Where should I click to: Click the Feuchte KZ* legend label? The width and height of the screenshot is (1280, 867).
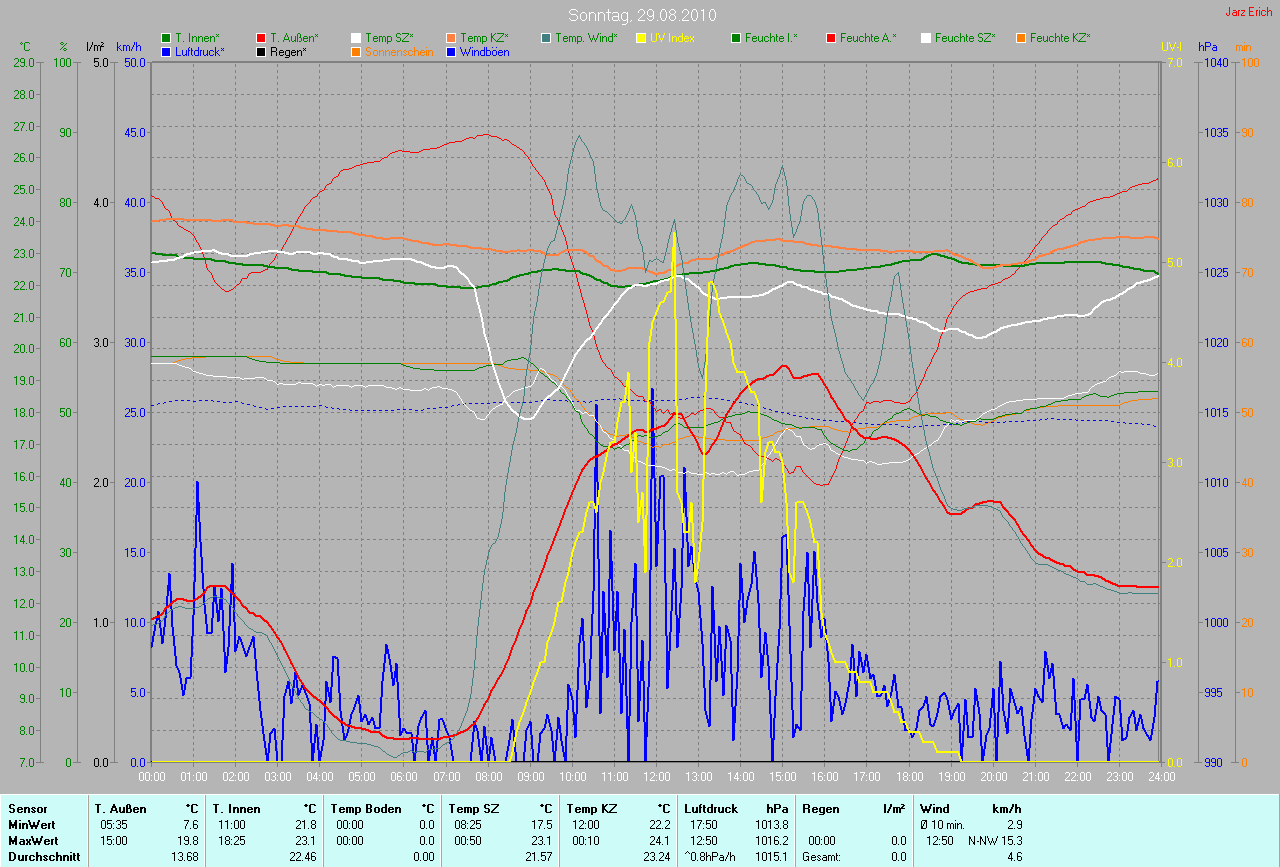[1060, 38]
